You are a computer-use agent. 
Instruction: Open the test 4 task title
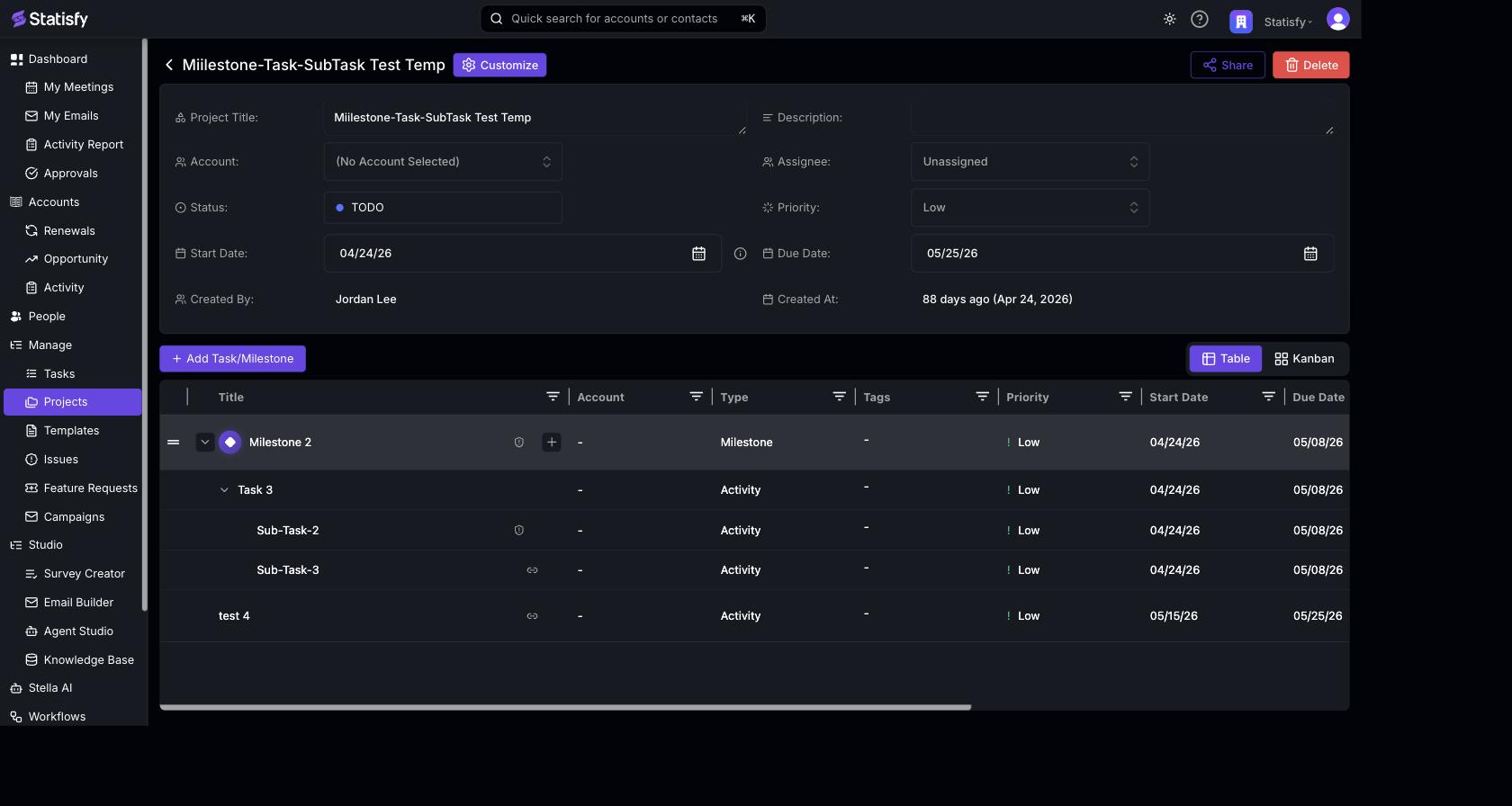click(234, 616)
